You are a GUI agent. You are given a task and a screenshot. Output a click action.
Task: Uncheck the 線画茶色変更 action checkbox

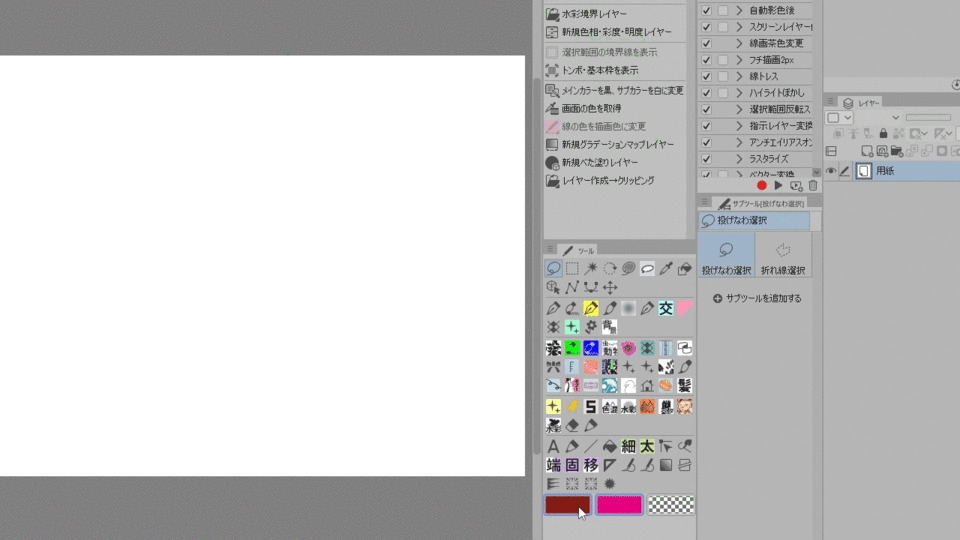pos(707,43)
